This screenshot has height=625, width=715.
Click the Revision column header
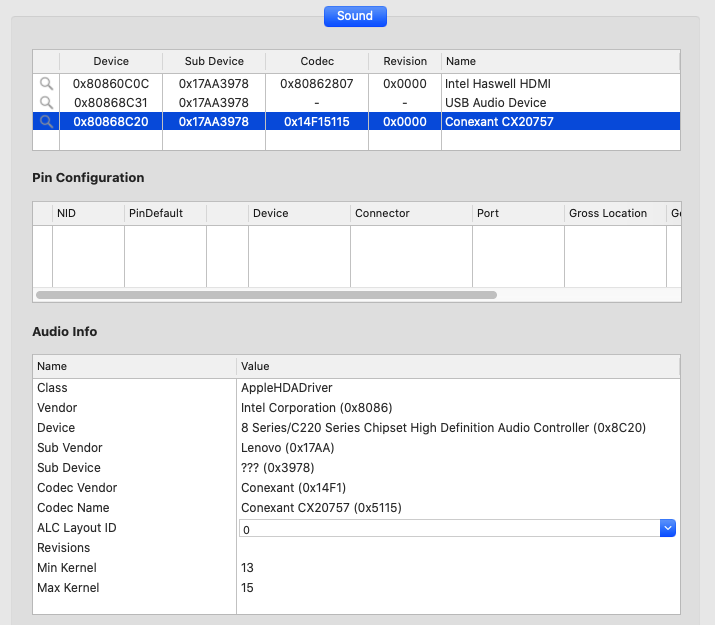coord(404,61)
